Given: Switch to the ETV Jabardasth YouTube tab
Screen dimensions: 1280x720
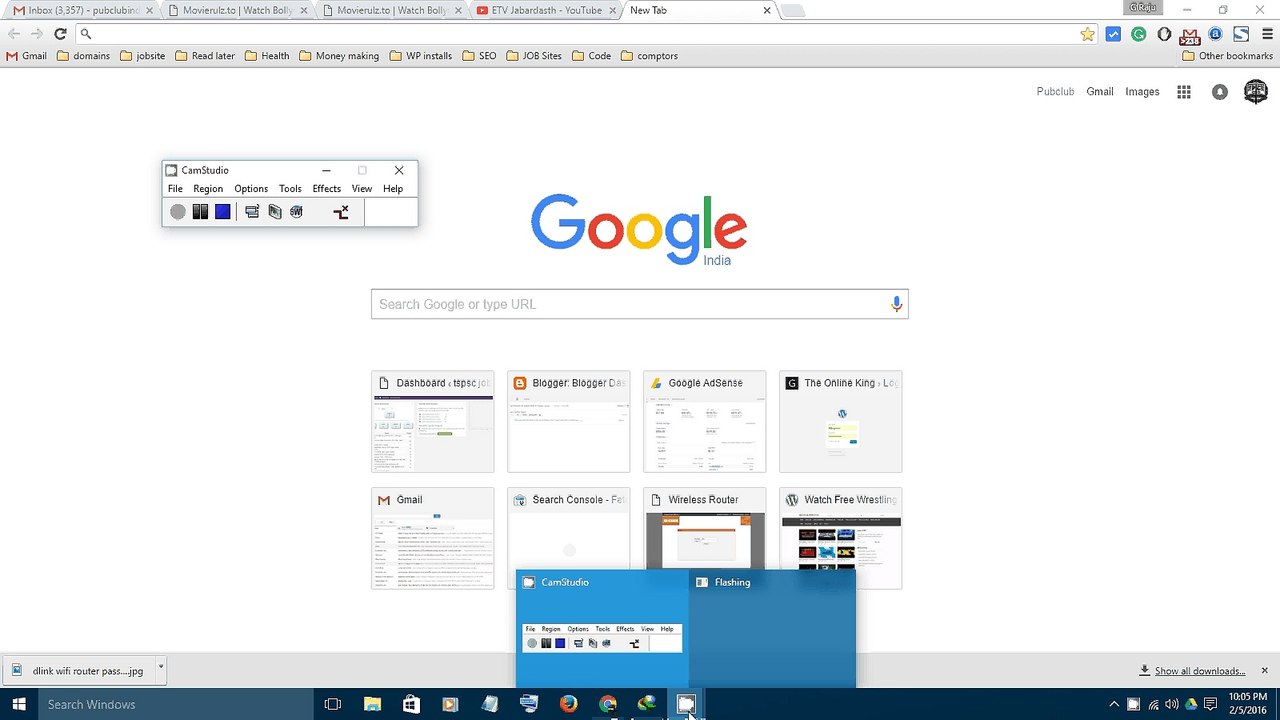Looking at the screenshot, I should point(545,11).
